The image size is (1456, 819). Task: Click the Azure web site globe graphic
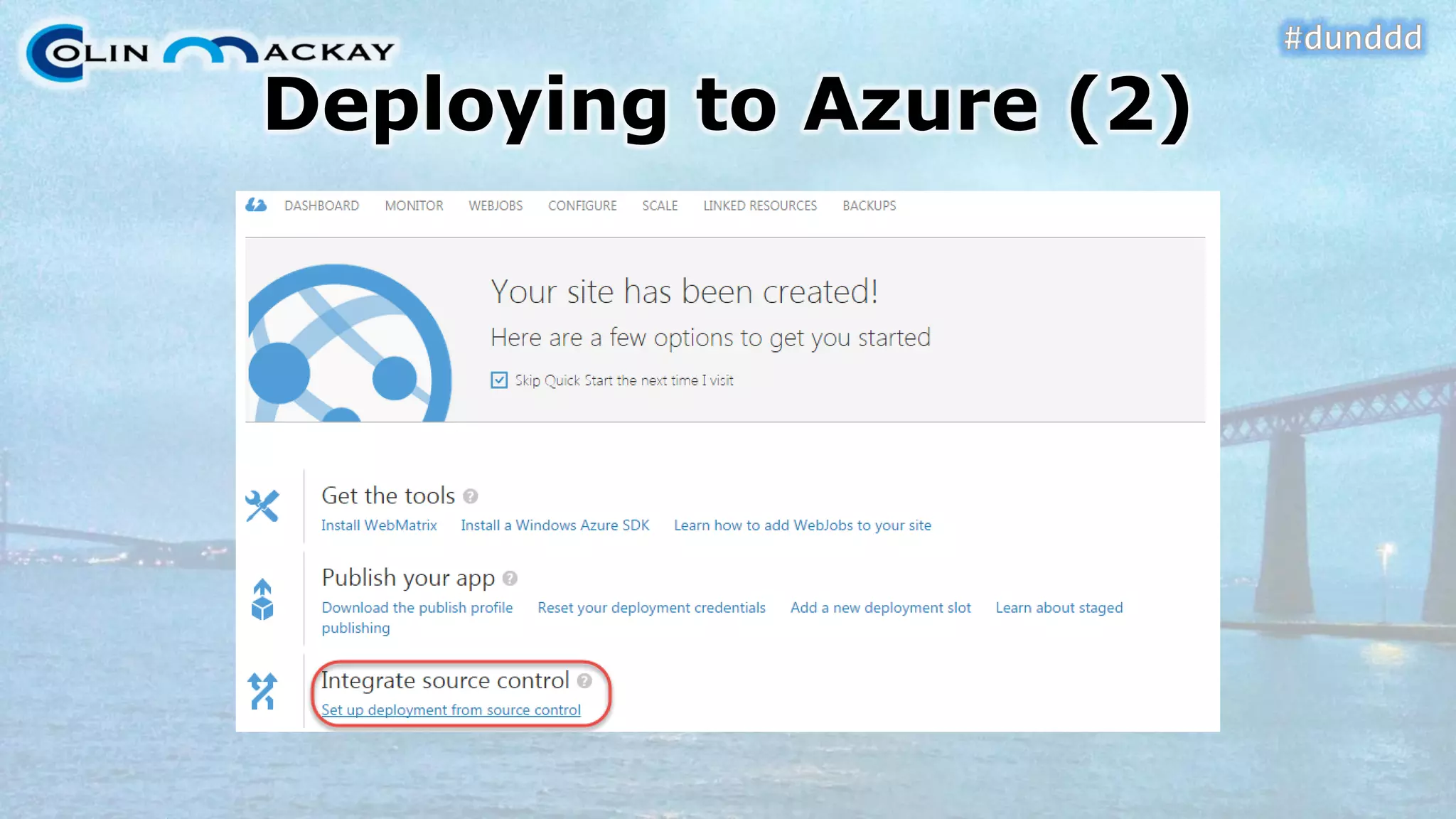click(349, 343)
